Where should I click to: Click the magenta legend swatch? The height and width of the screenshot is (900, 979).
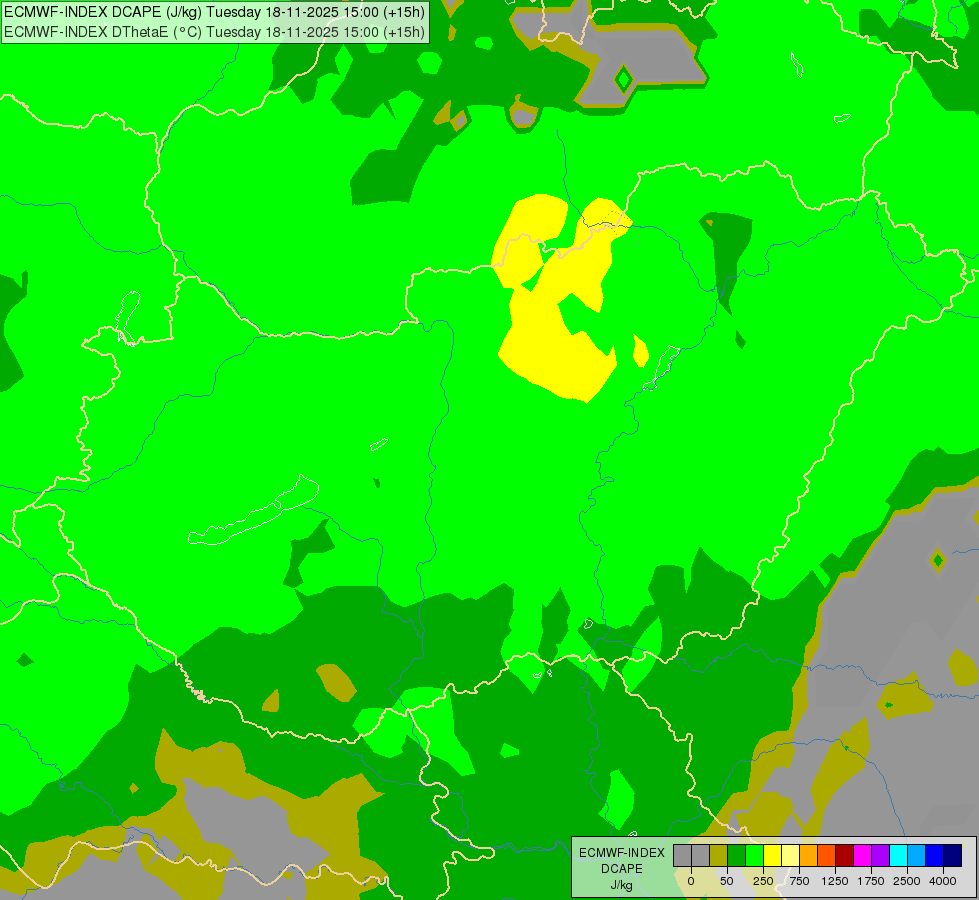click(863, 856)
